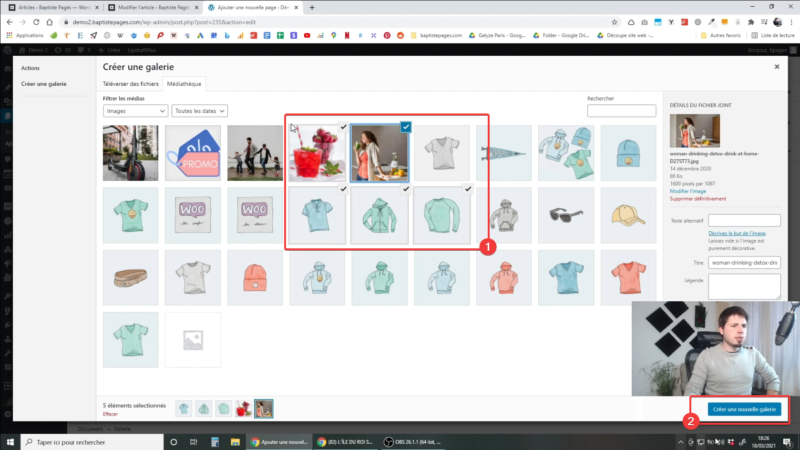Select the blue v-neck t-shirt thumbnail

pos(566,278)
